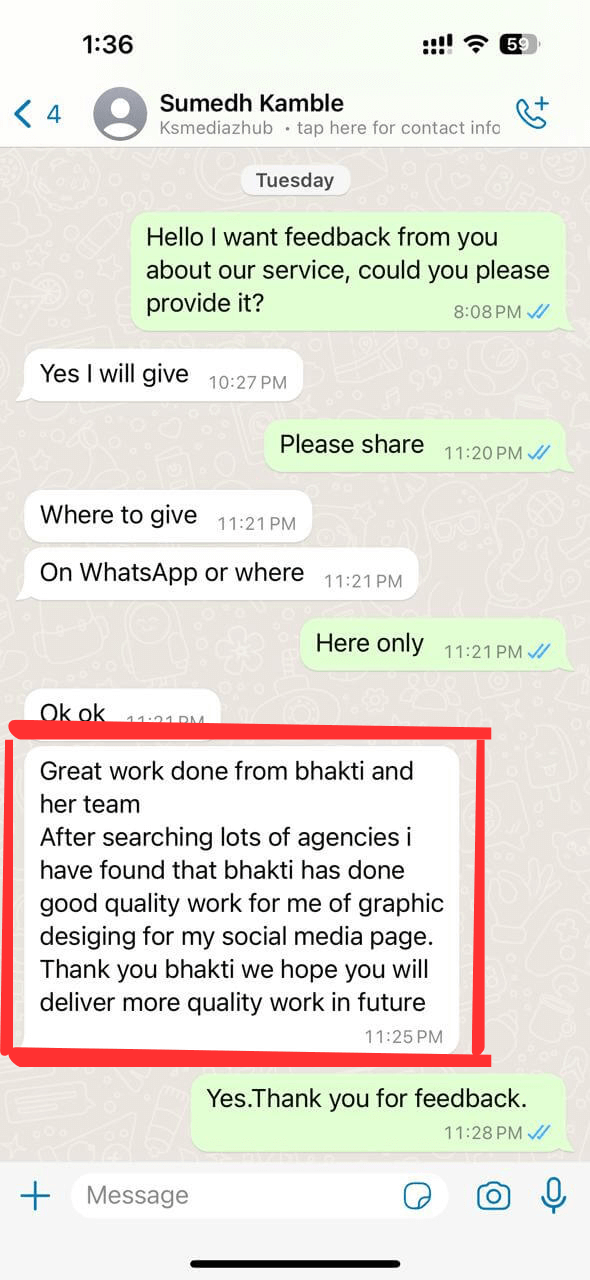Open the sticker picker icon in message field
The image size is (590, 1280).
415,1195
